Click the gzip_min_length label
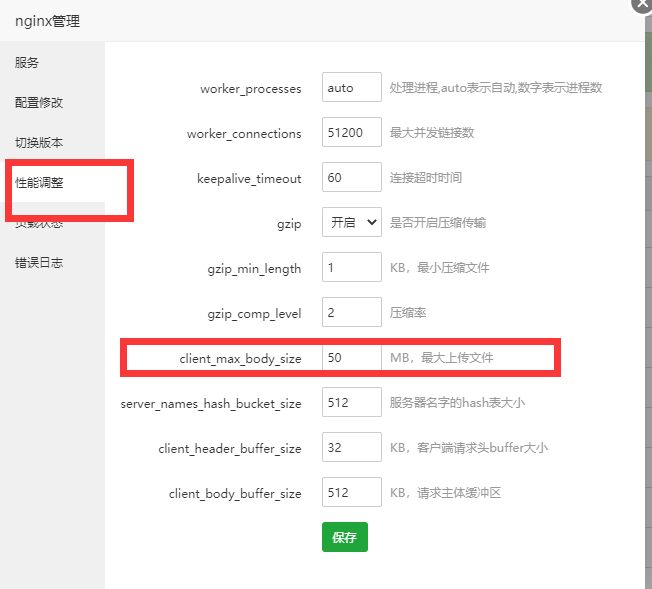The width and height of the screenshot is (652, 589). [x=254, y=269]
